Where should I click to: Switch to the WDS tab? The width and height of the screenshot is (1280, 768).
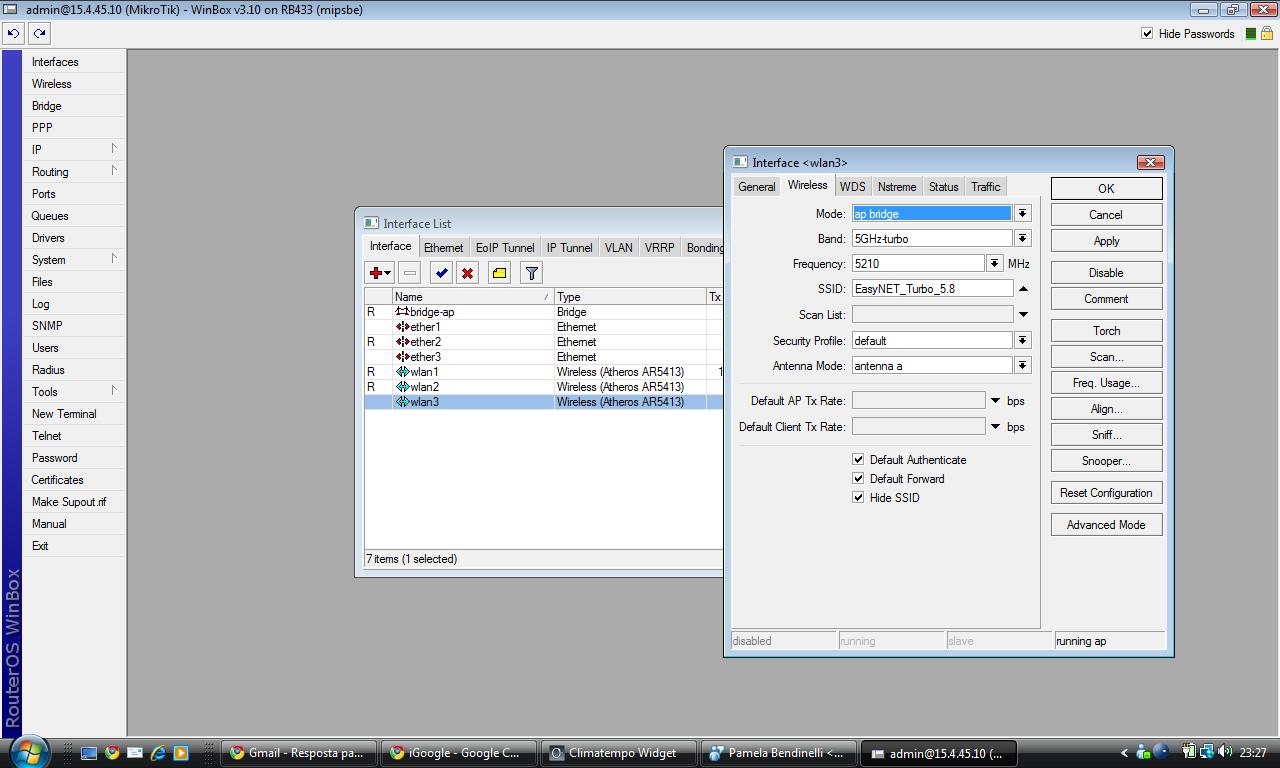tap(853, 187)
